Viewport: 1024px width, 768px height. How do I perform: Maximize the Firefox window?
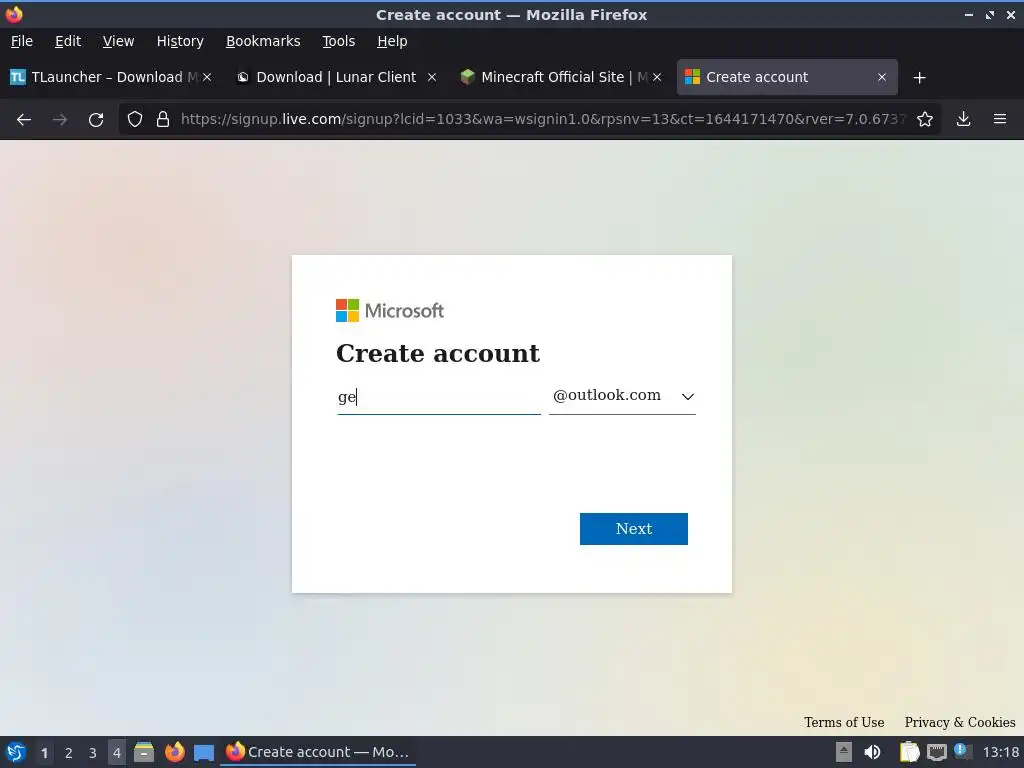click(990, 15)
